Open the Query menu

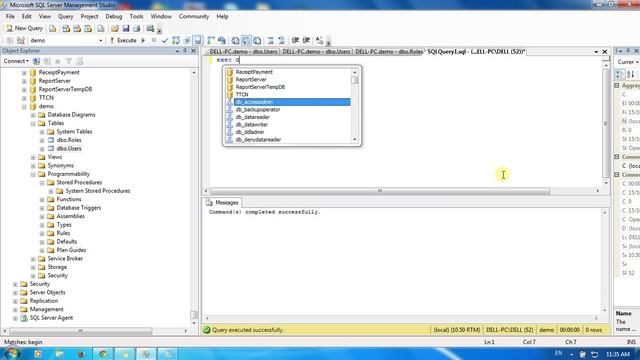click(65, 16)
